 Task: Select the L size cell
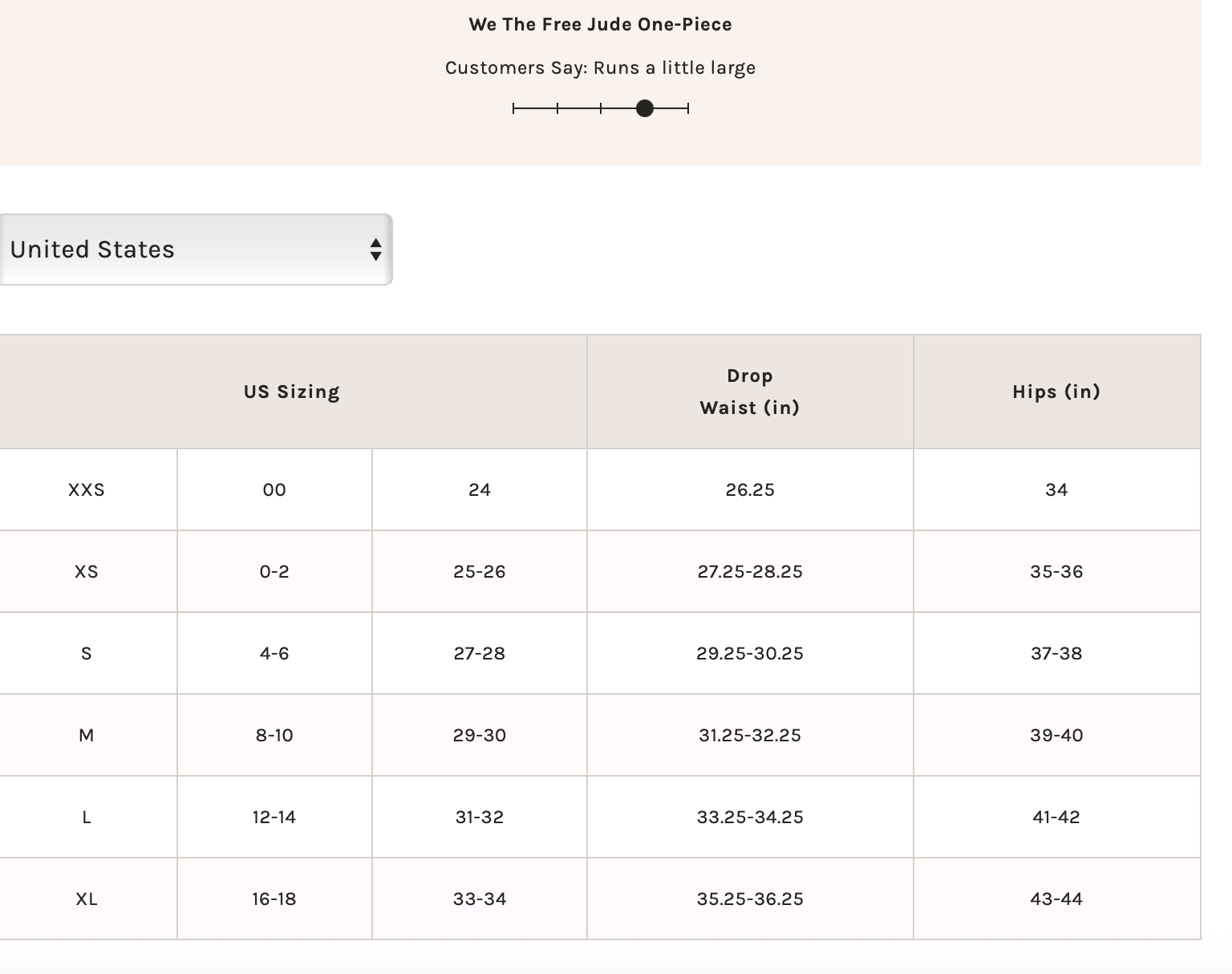(87, 817)
